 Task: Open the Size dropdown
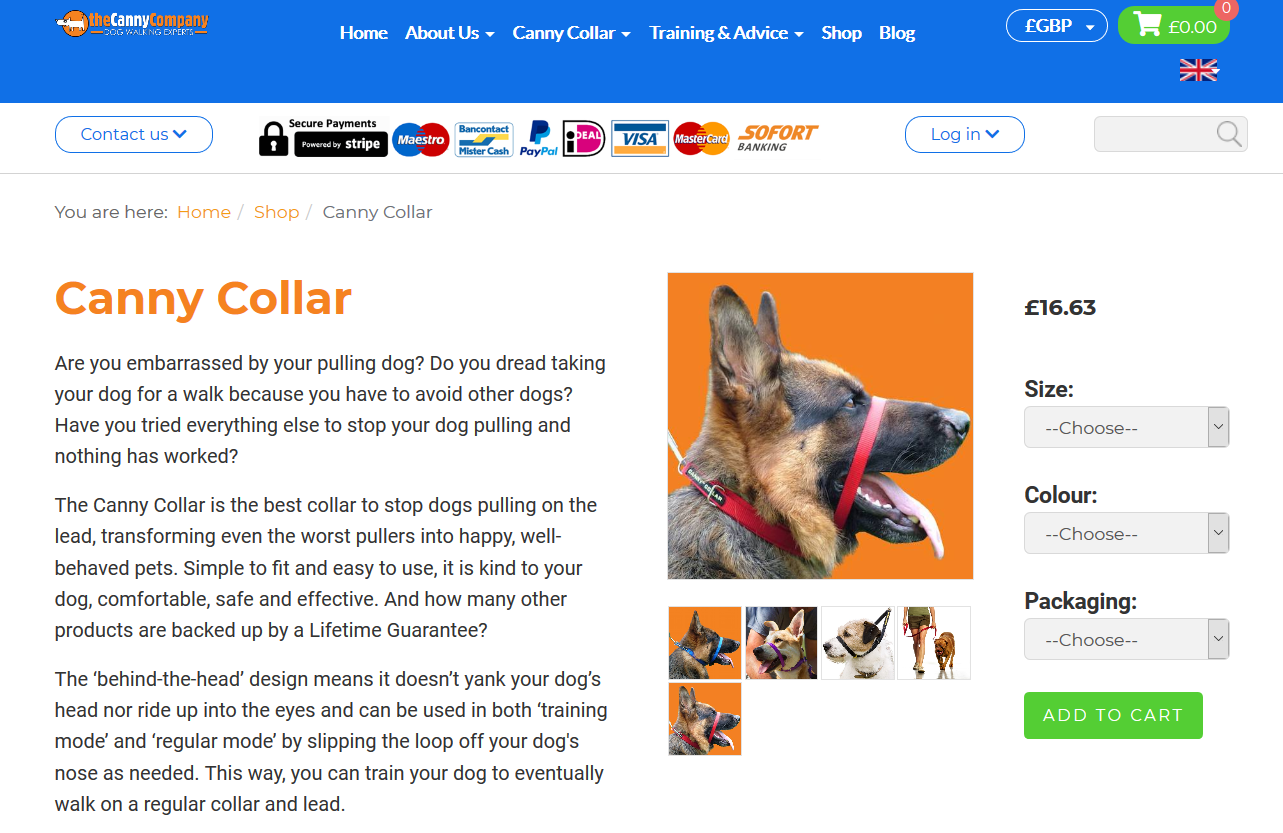1126,428
